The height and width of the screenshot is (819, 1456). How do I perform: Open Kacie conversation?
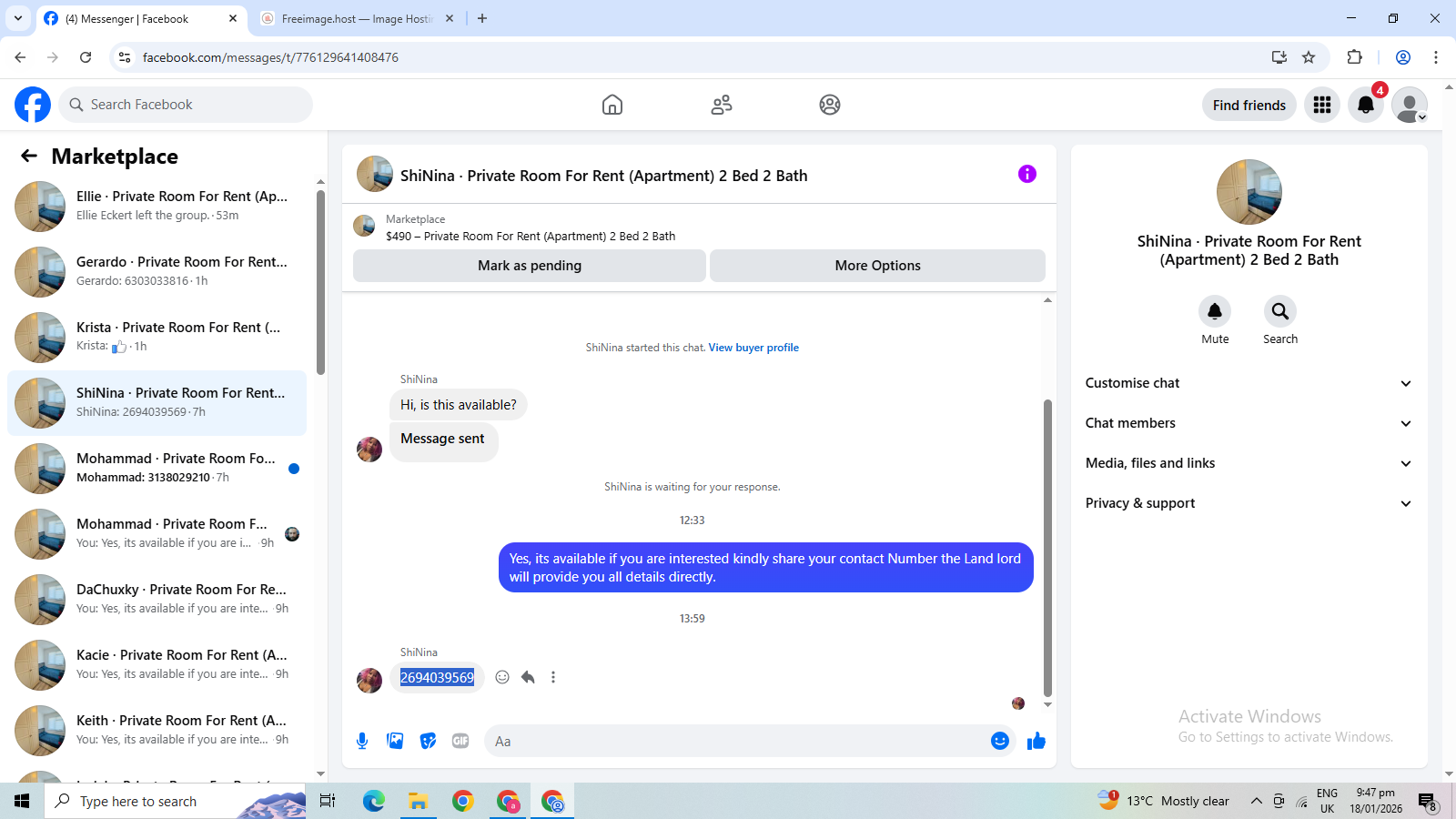(x=157, y=665)
